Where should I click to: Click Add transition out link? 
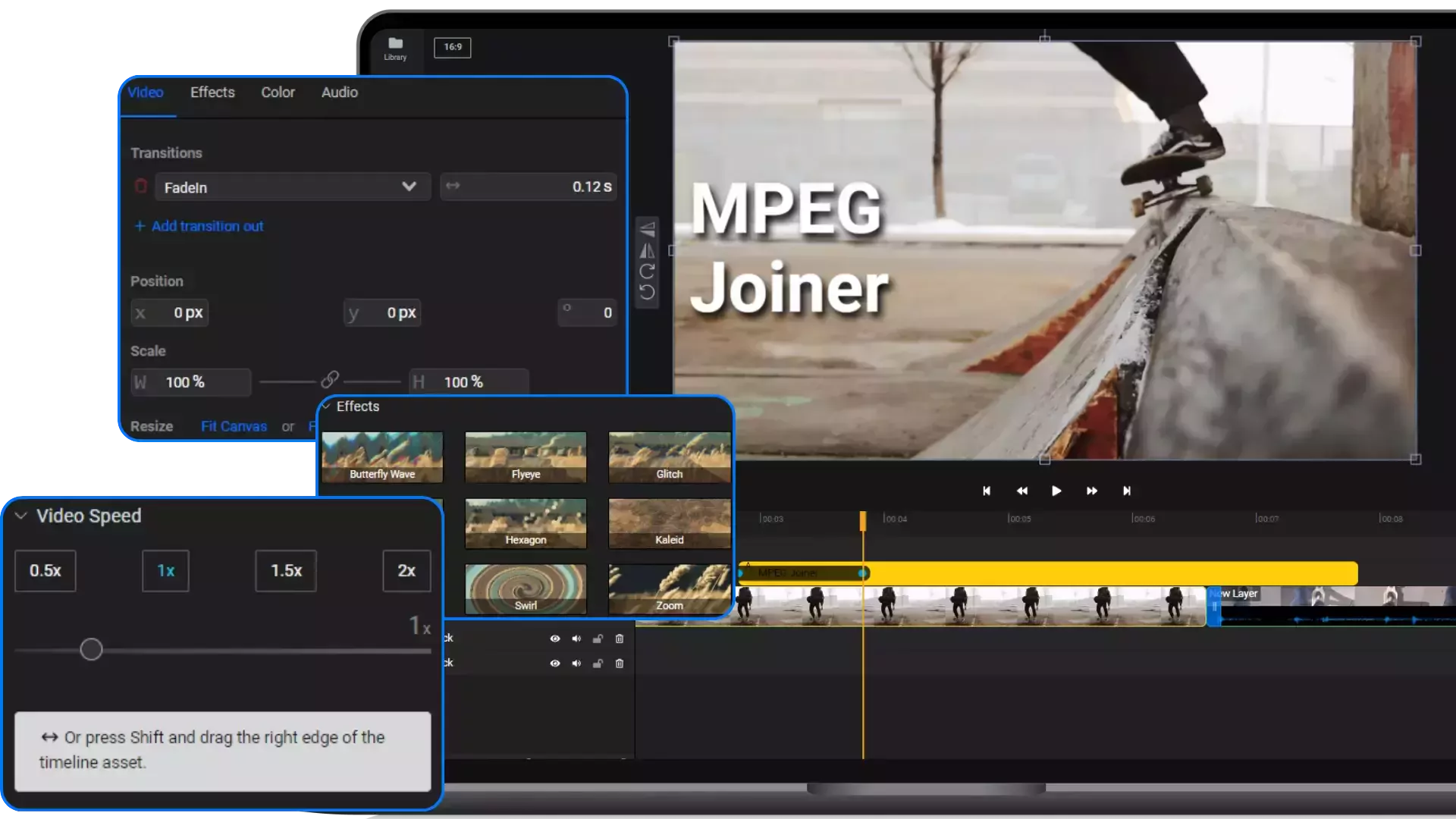click(x=199, y=226)
